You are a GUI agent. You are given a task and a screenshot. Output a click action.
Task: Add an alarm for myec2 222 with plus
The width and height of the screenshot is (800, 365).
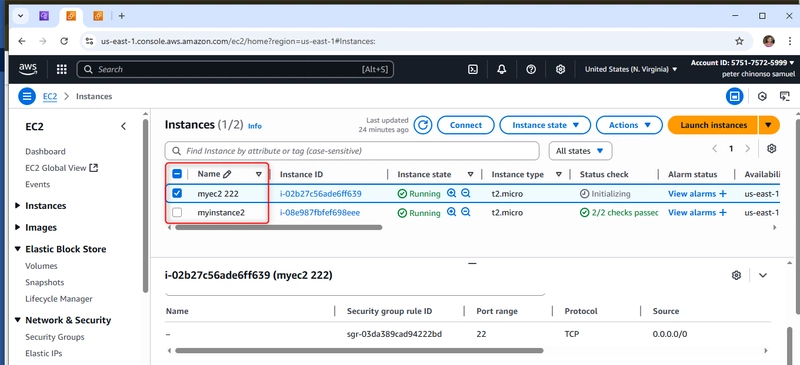pos(722,193)
